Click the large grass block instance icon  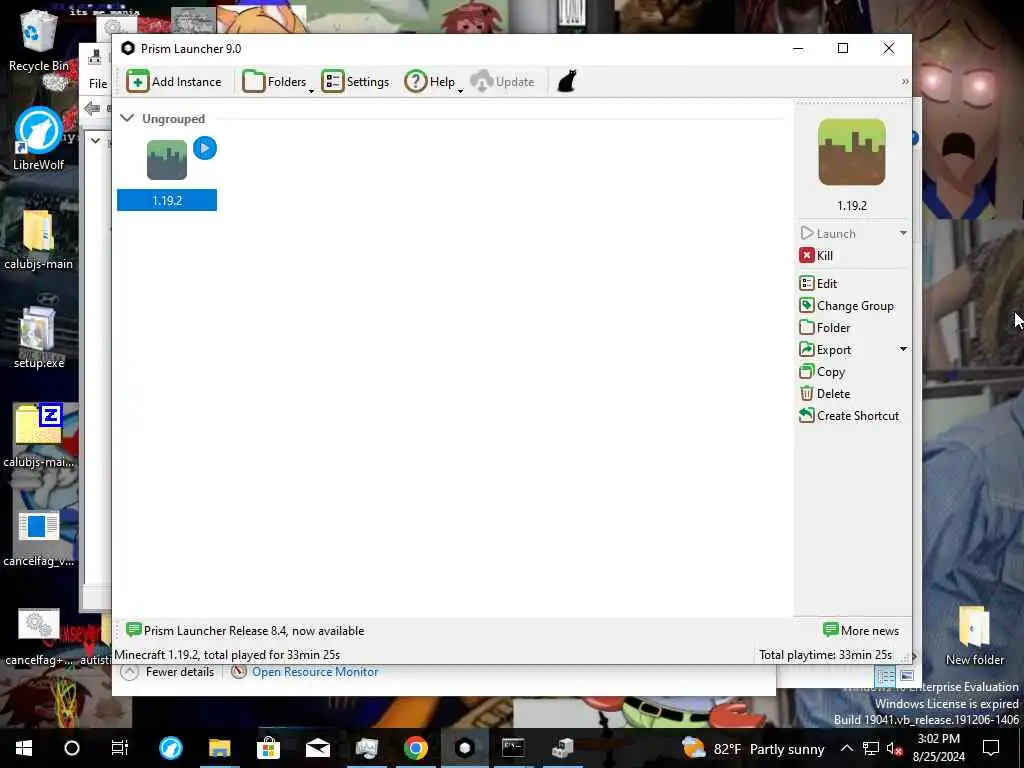(852, 152)
